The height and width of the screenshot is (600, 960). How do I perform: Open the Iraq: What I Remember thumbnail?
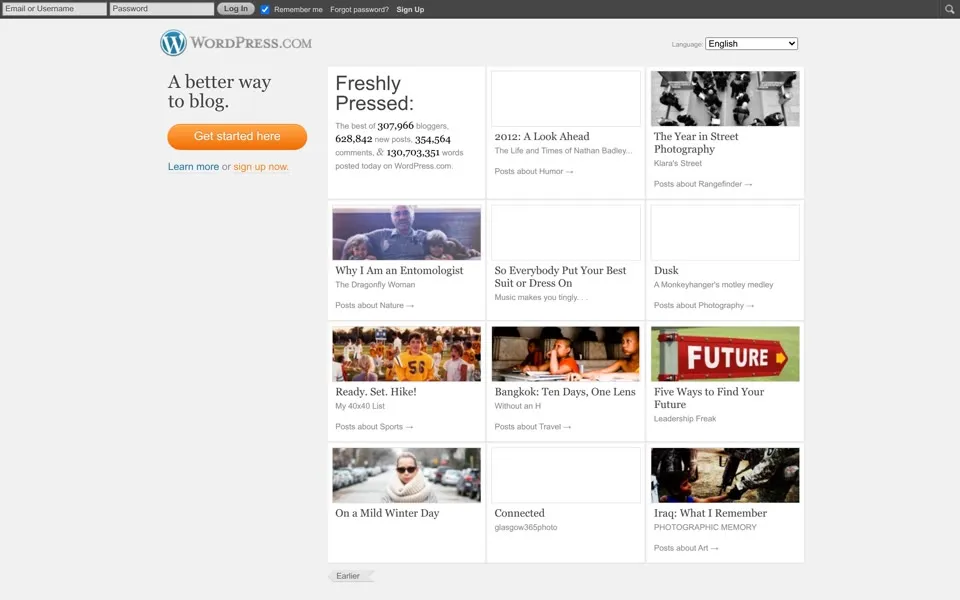(725, 475)
